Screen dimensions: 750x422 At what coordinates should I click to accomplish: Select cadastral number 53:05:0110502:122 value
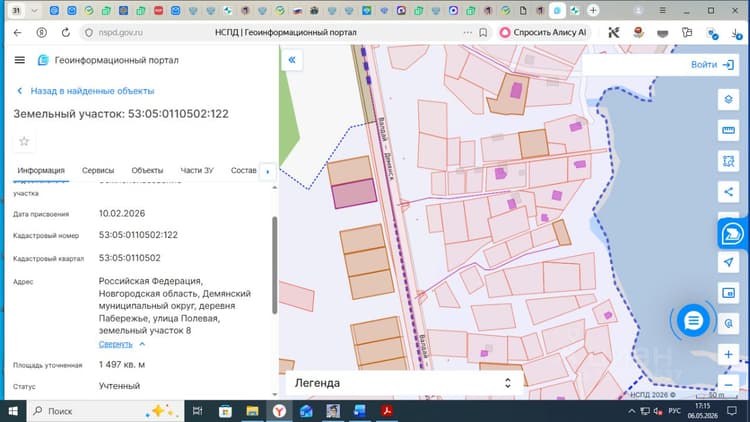pos(138,235)
